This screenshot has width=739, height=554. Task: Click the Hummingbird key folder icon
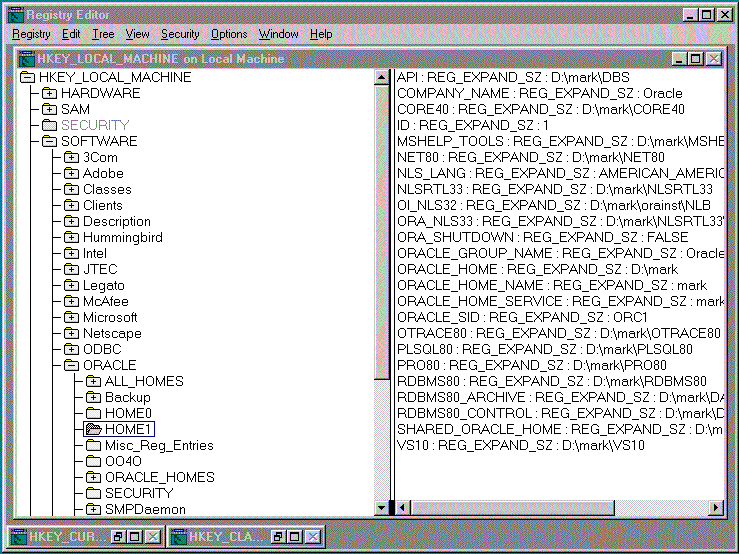tap(71, 237)
